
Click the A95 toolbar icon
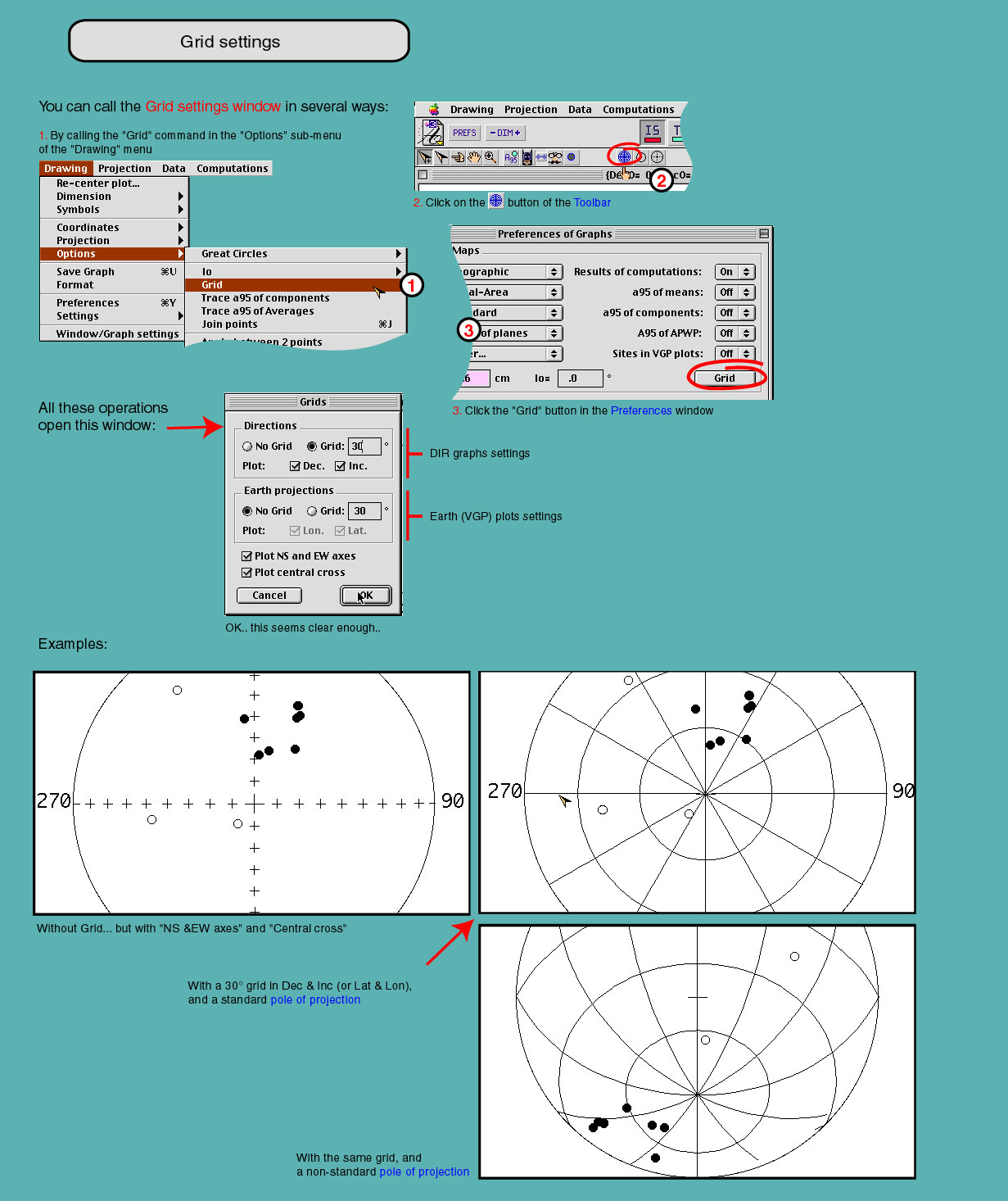[x=511, y=157]
